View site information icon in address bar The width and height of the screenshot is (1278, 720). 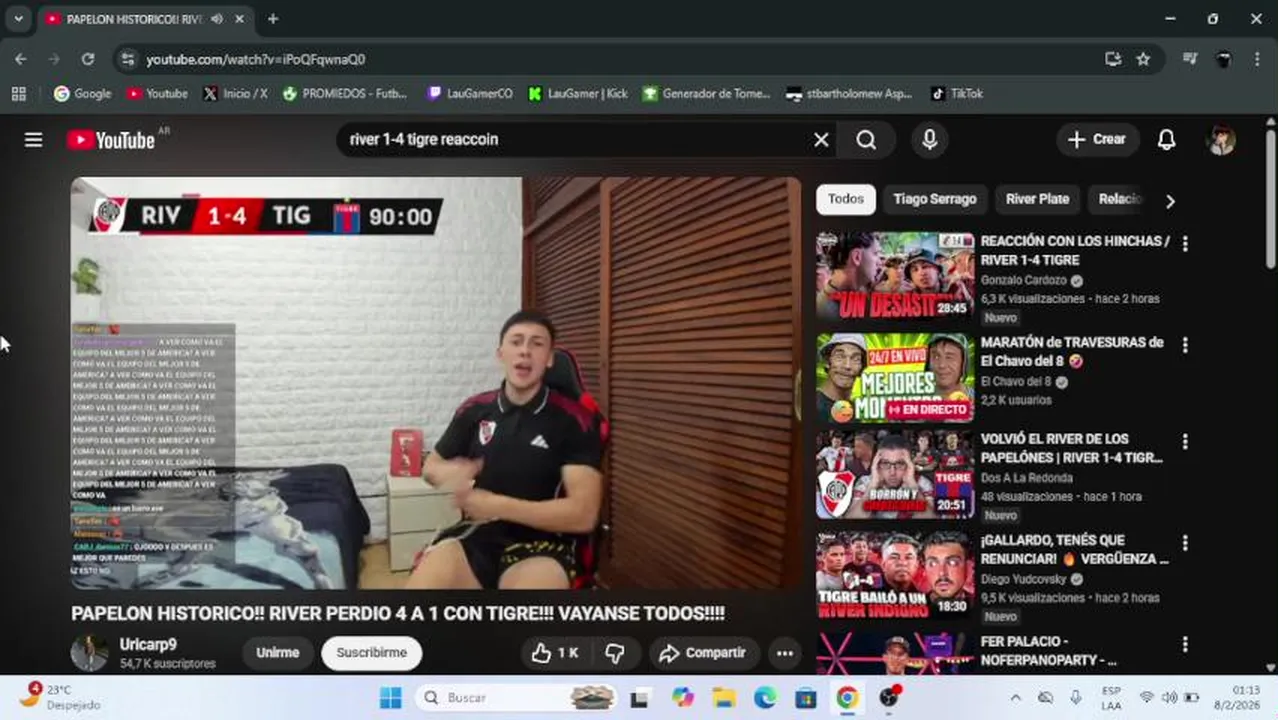click(127, 59)
